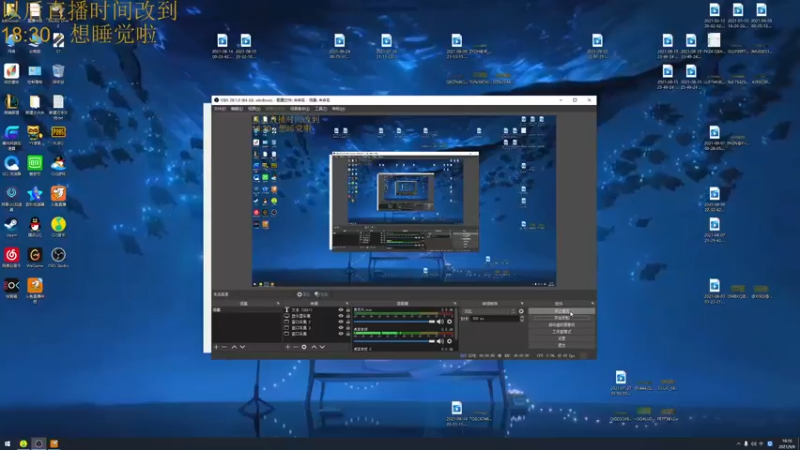Toggle visibility eye of last 窗口采集 source
This screenshot has width=800, height=450.
click(x=341, y=334)
